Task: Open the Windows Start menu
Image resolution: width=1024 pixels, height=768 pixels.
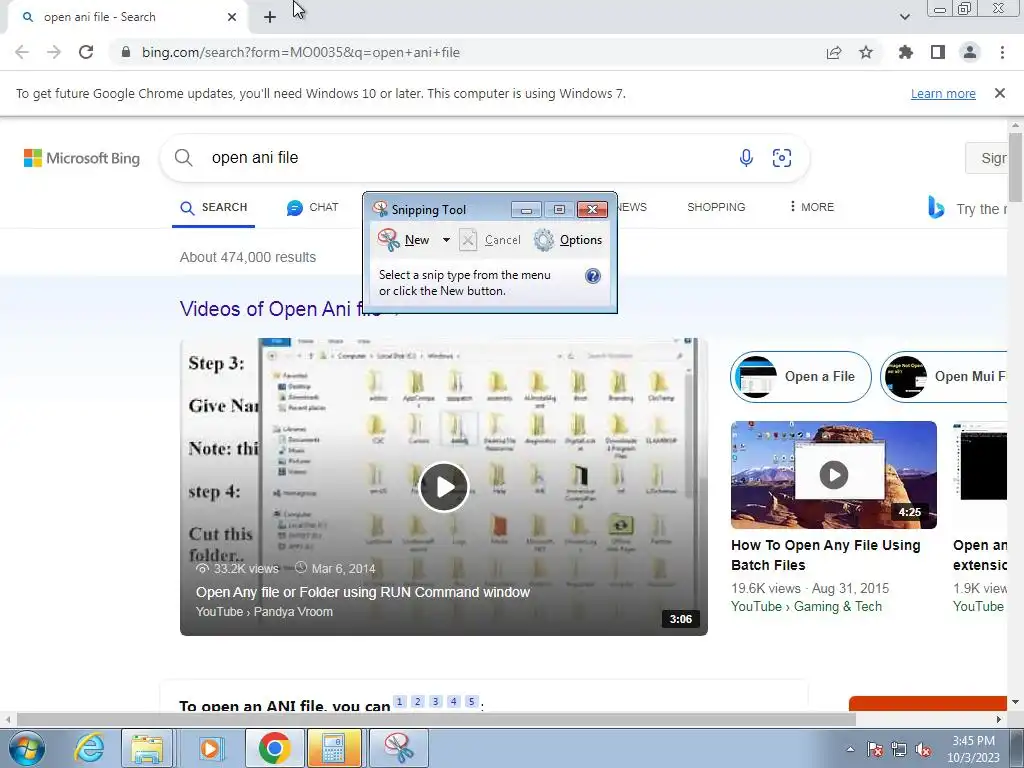Action: point(26,748)
